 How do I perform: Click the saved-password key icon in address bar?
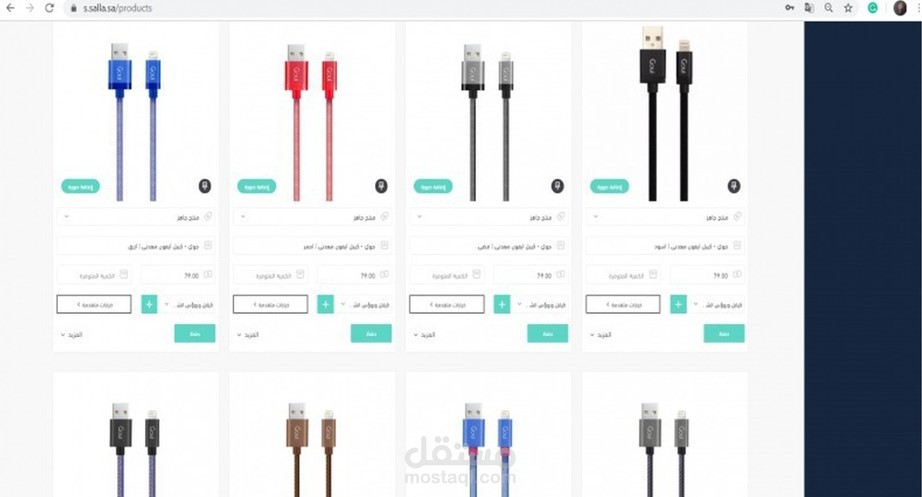point(790,8)
